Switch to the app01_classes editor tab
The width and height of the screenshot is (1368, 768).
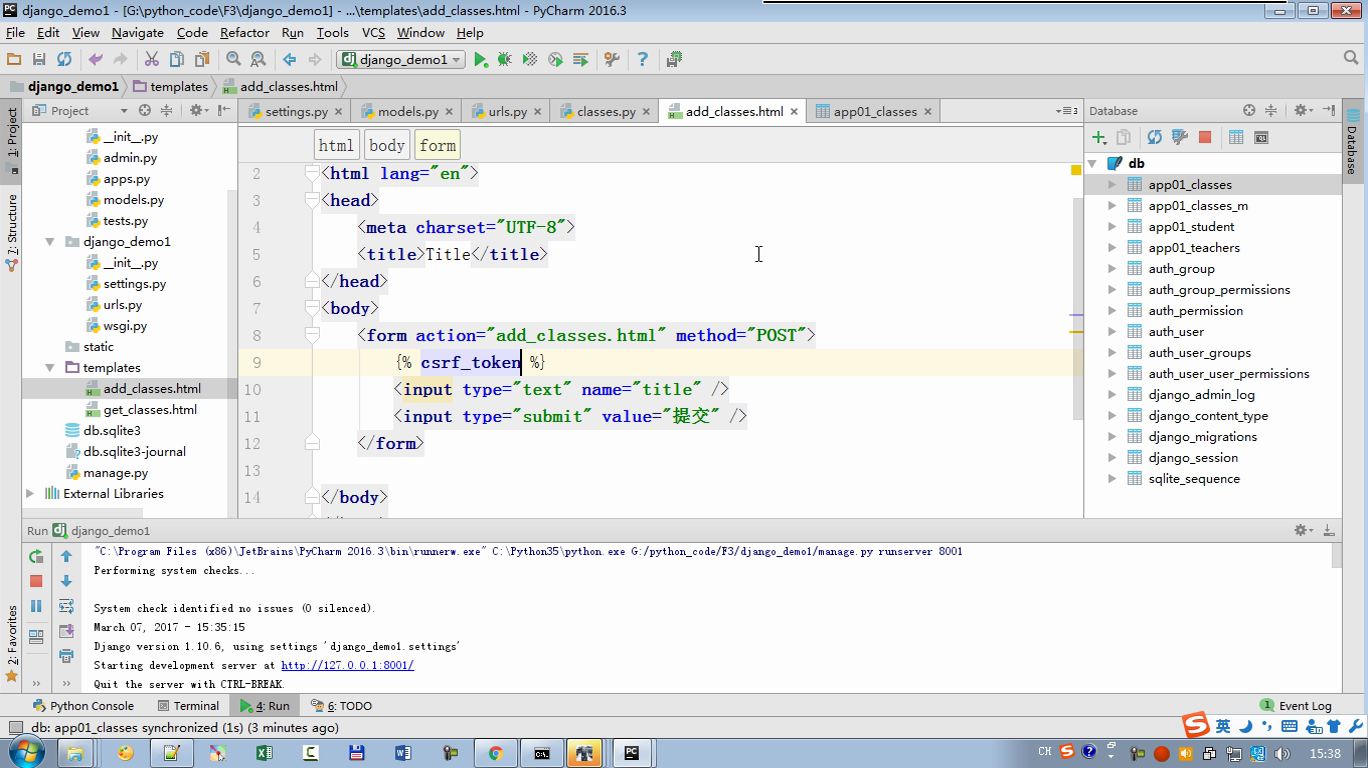[x=874, y=111]
